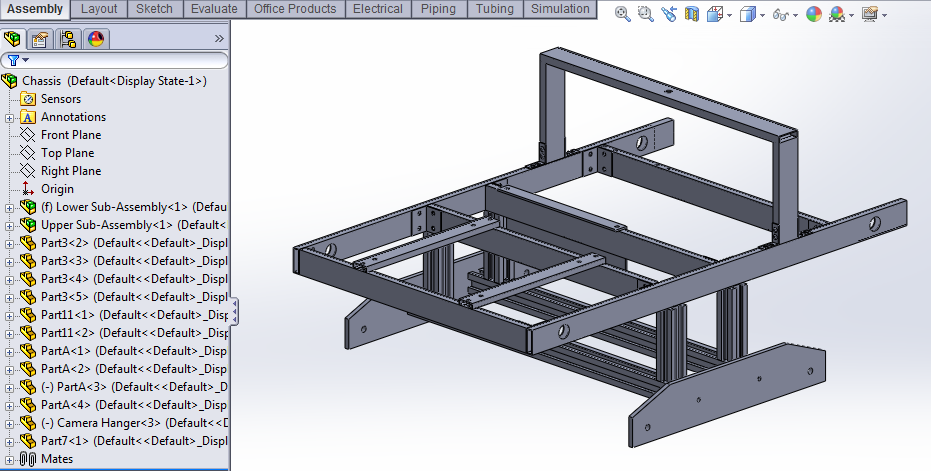Open the PropertyManager tab icon

click(40, 39)
